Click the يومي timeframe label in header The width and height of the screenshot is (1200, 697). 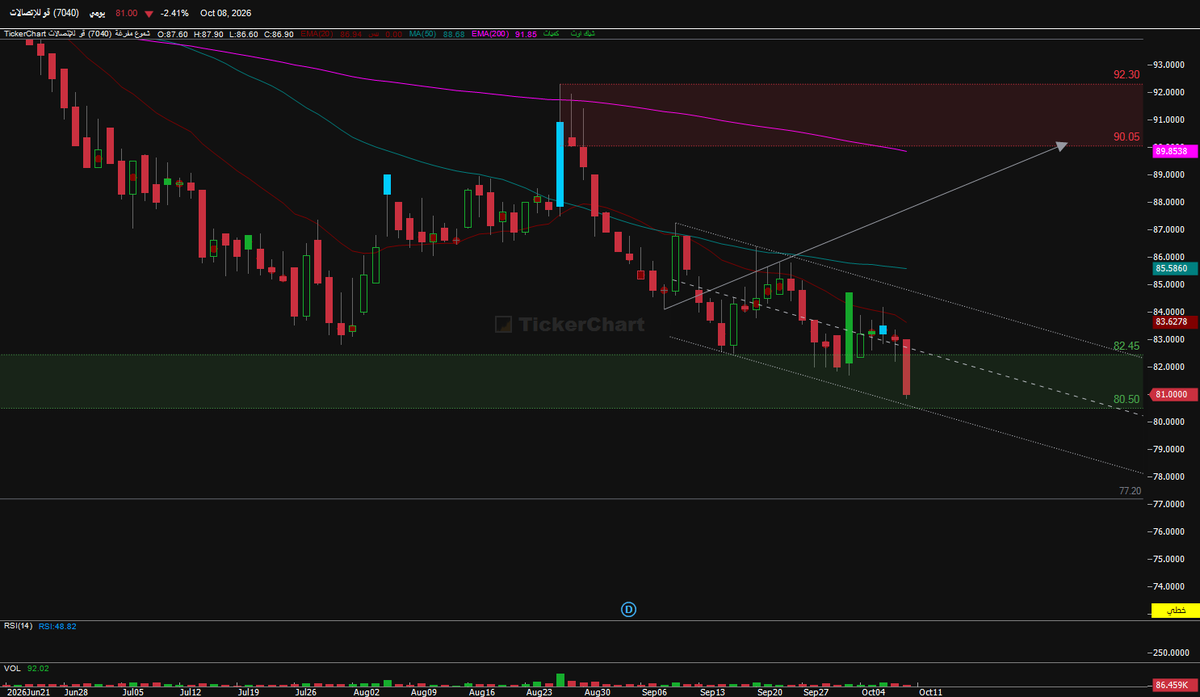(98, 14)
